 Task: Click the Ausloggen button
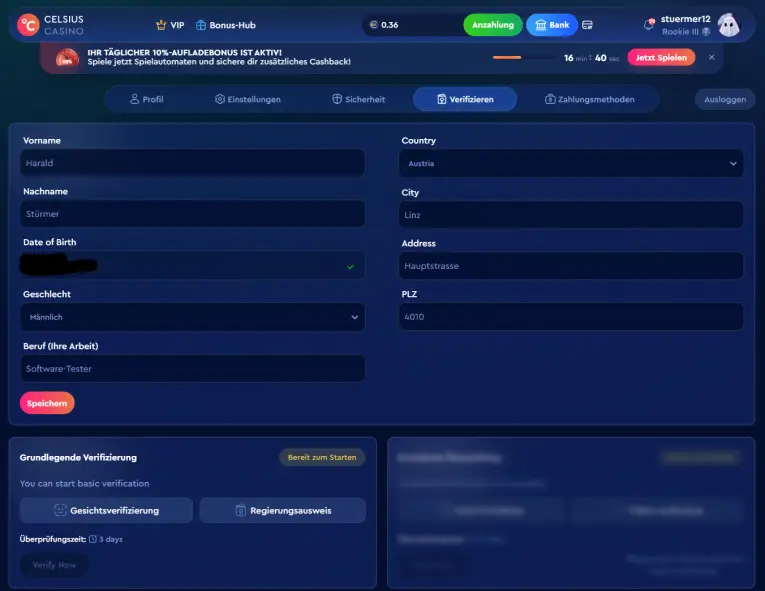[725, 100]
